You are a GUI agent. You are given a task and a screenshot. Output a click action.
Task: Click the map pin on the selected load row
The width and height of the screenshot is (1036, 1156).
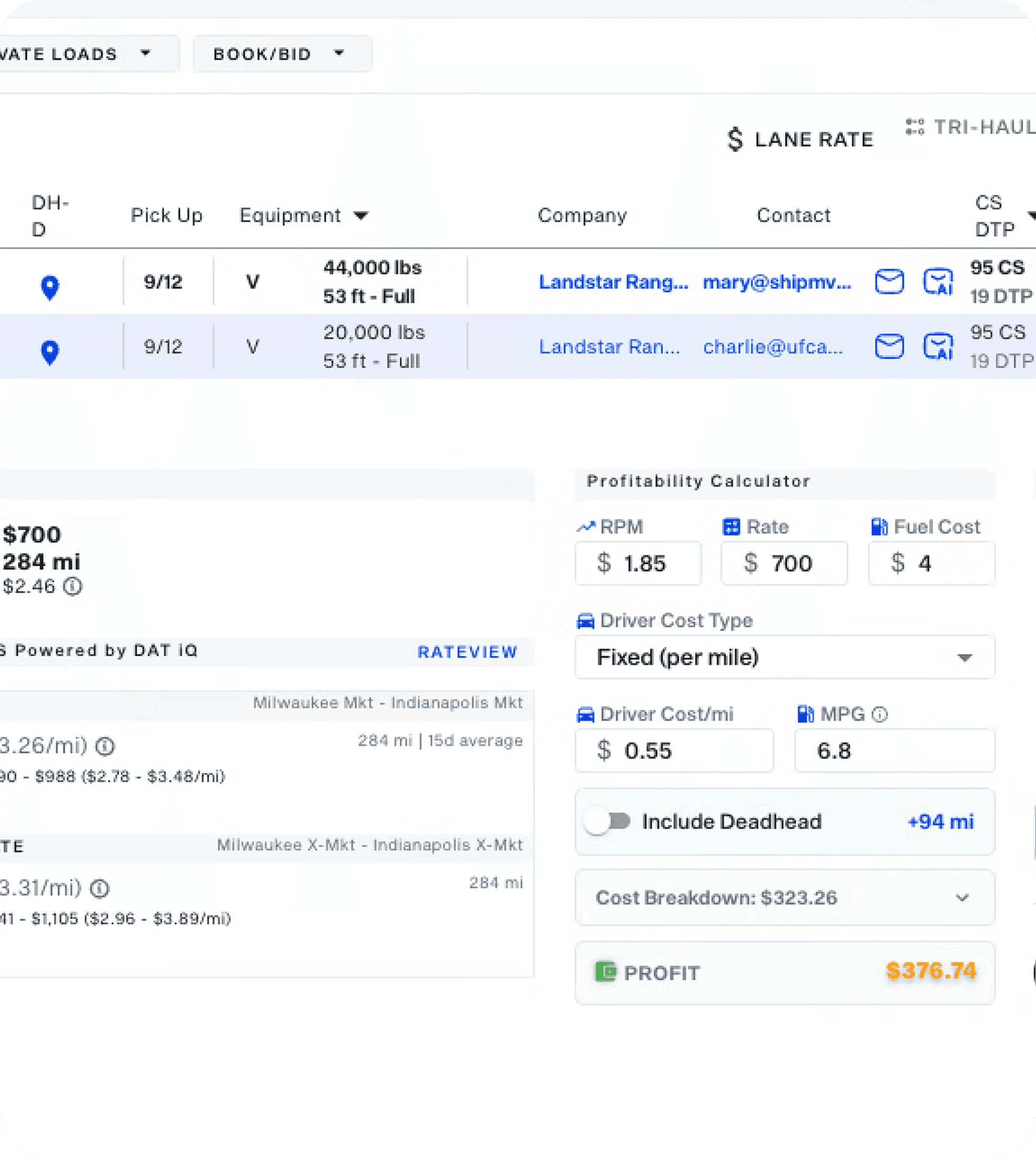tap(50, 351)
